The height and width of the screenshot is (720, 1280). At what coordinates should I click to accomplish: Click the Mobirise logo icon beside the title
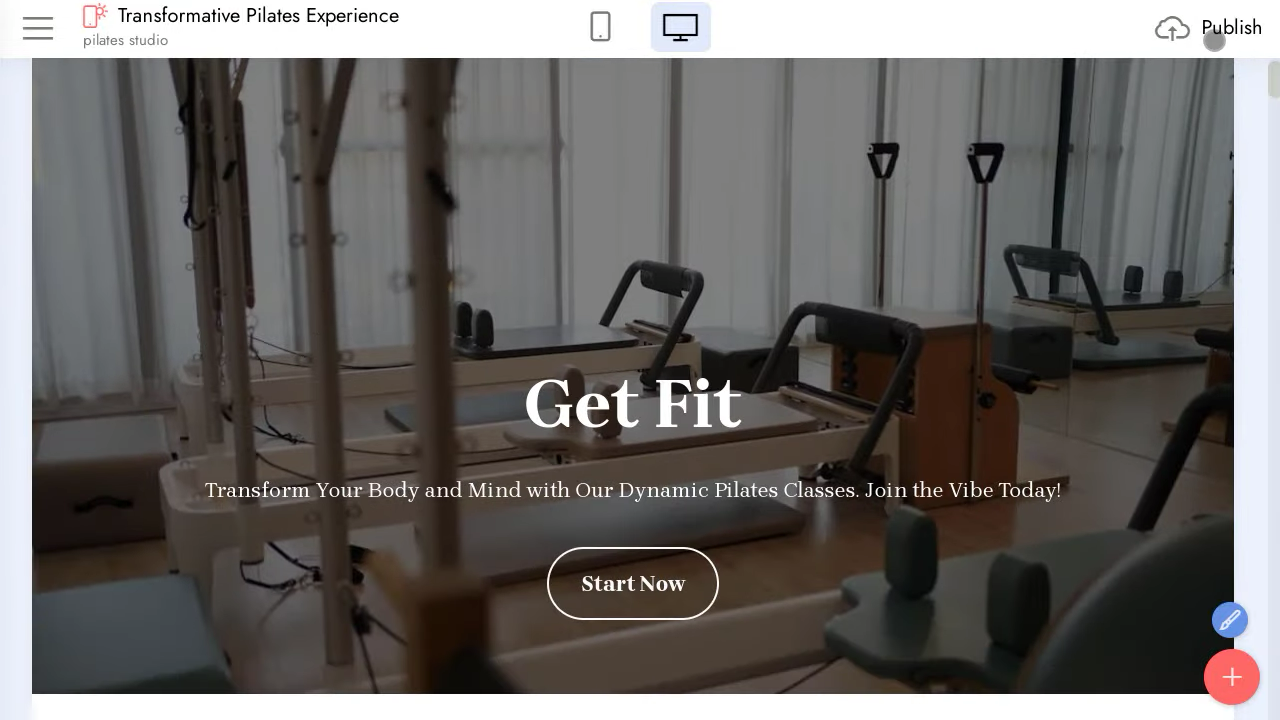click(x=95, y=15)
